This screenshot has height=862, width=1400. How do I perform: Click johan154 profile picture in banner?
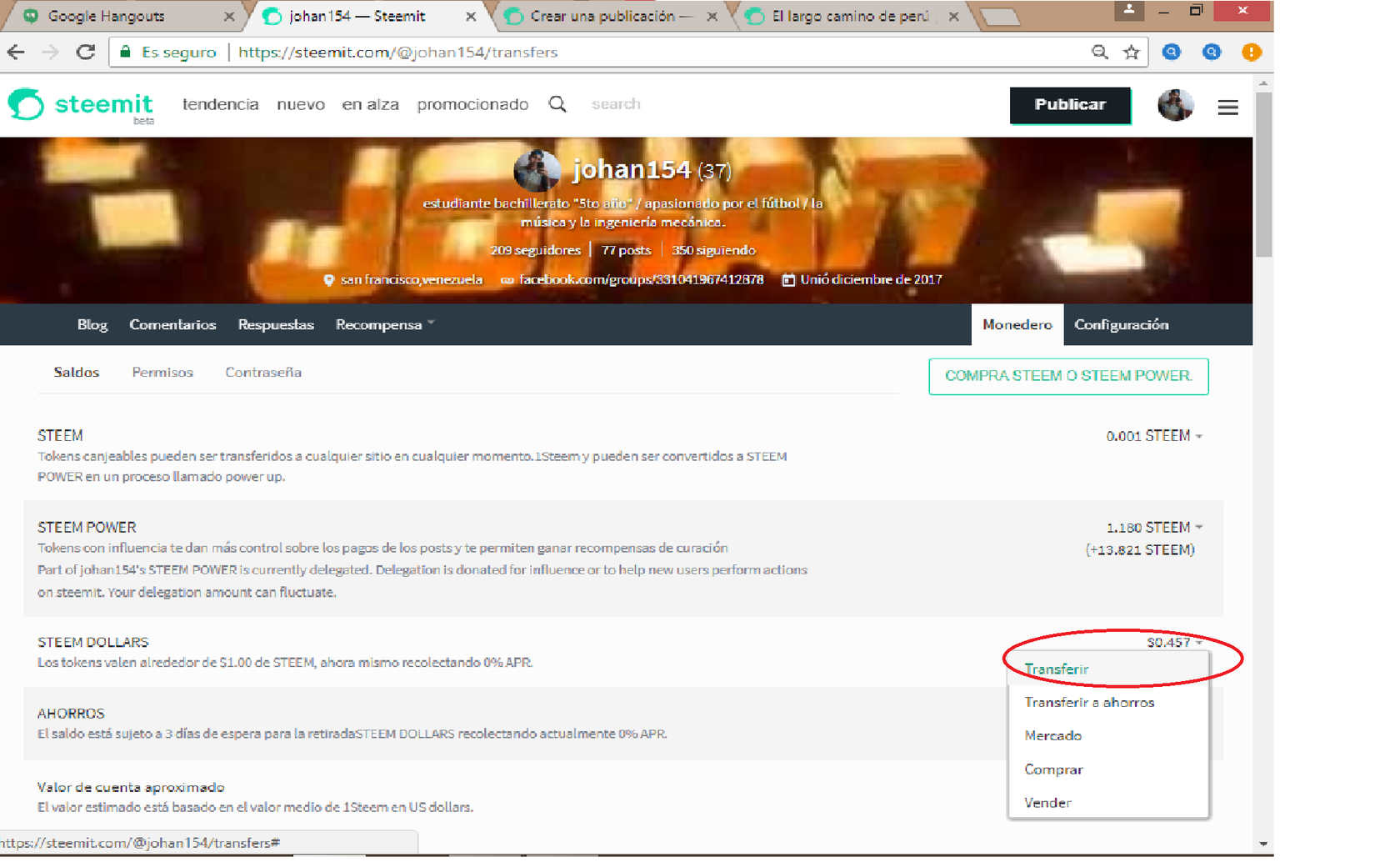[537, 170]
